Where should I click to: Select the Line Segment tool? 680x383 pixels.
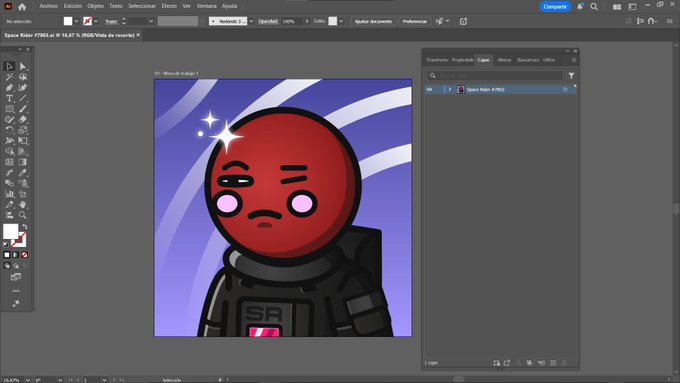(x=23, y=98)
